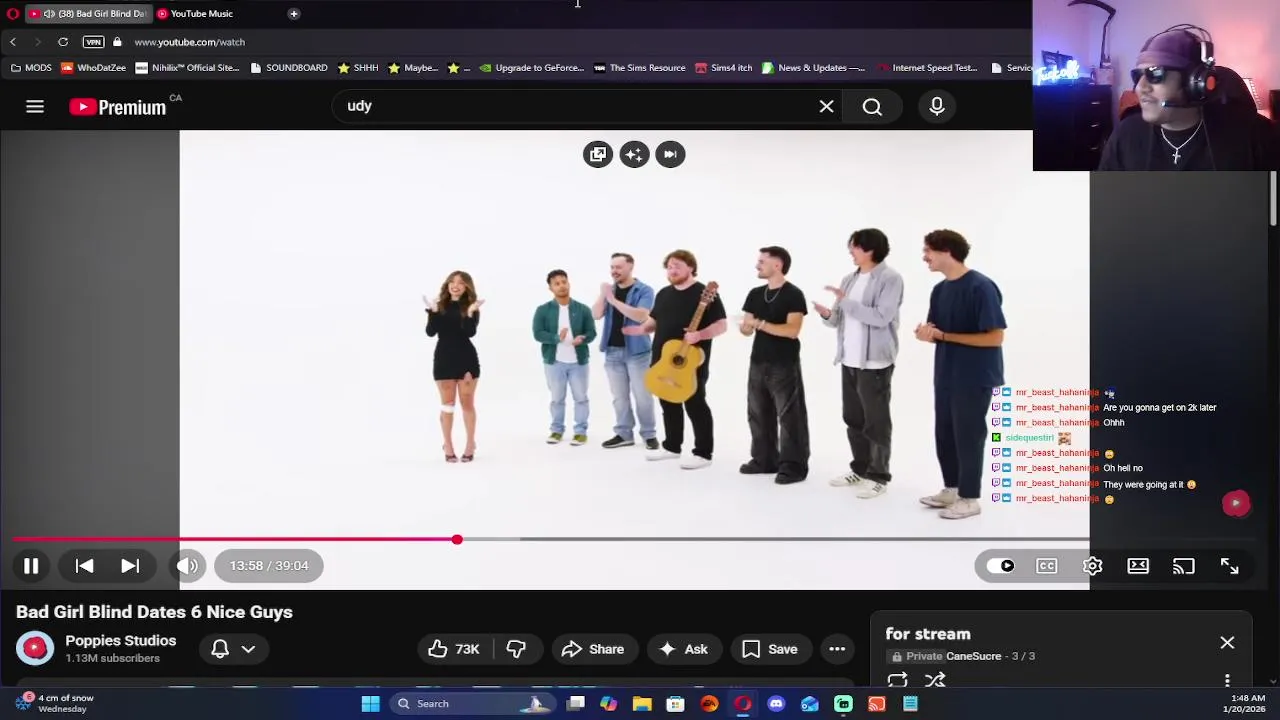The image size is (1280, 720).
Task: Click the magnifier search button
Action: 872,106
